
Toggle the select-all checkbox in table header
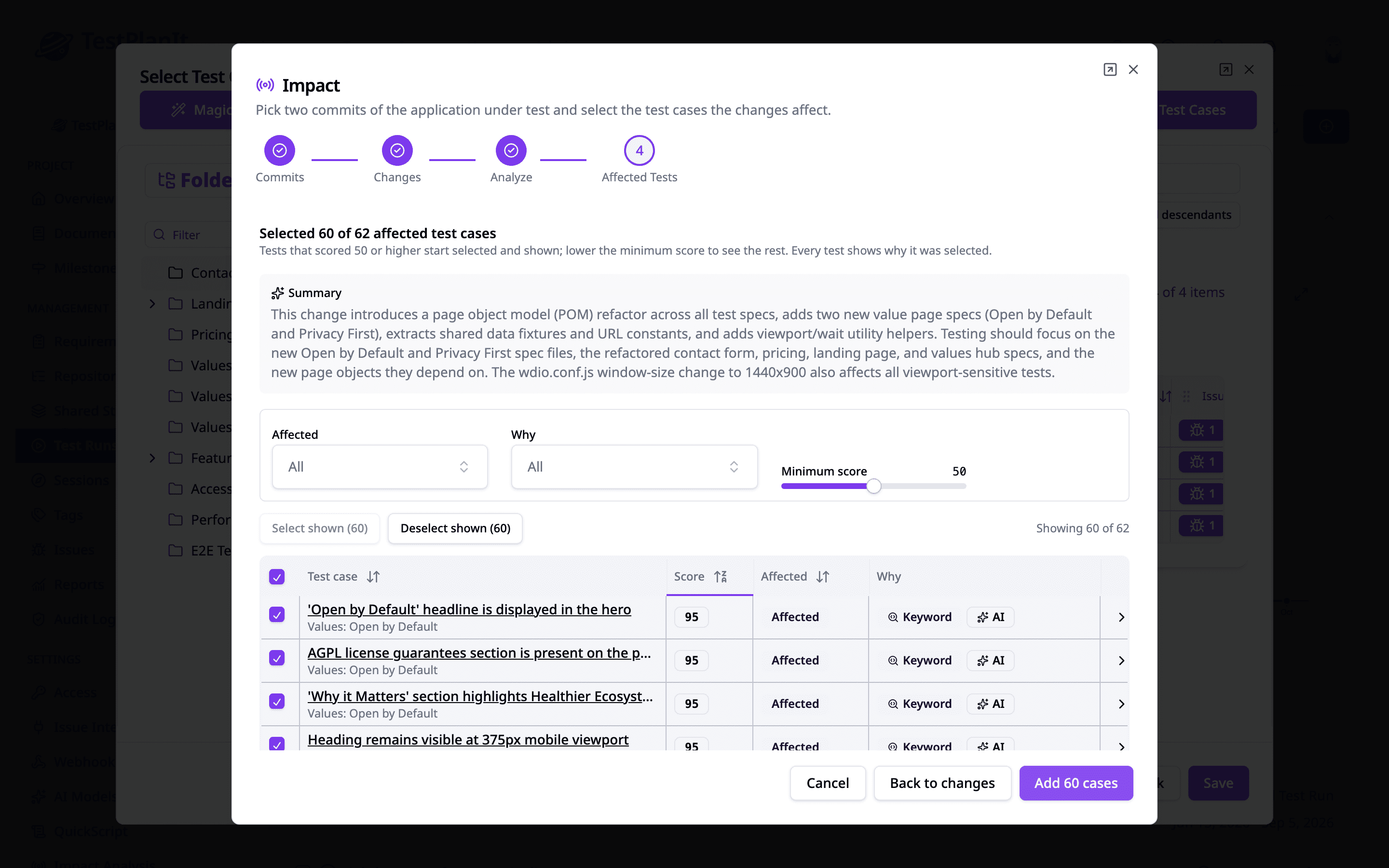point(277,576)
